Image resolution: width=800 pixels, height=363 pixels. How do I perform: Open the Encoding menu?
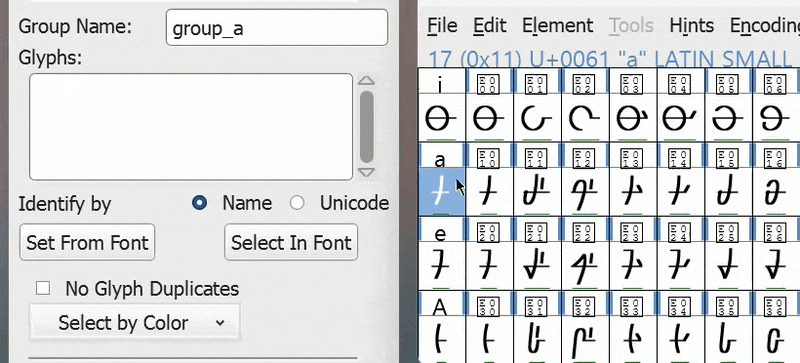764,25
